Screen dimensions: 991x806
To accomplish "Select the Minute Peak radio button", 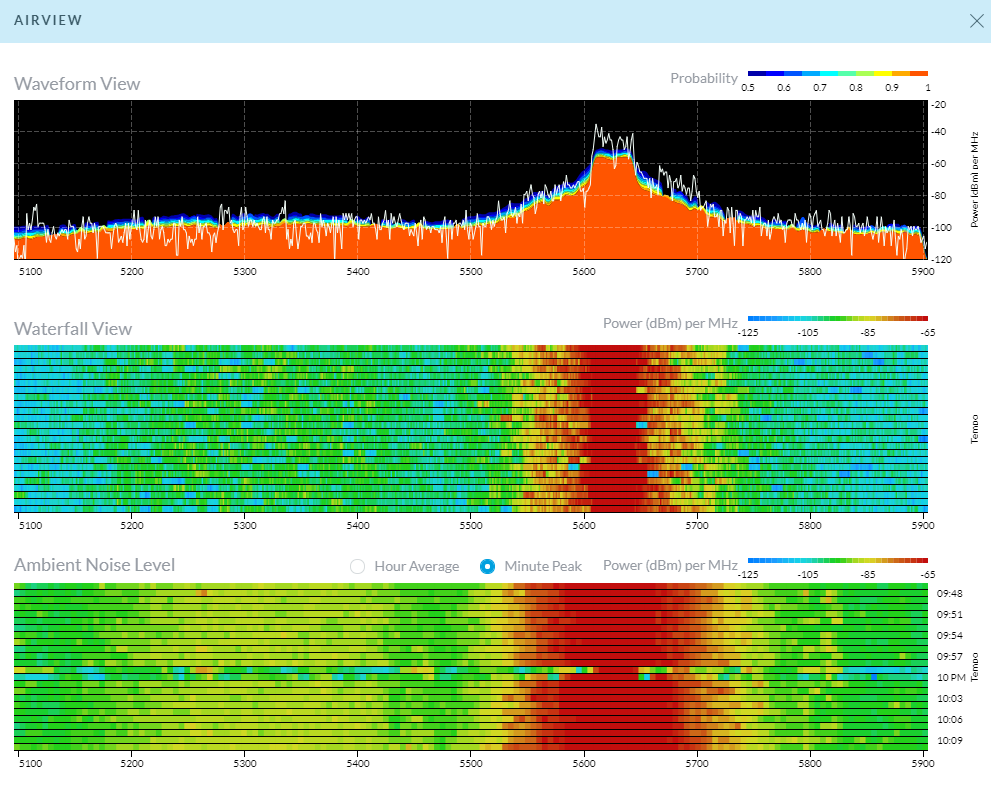I will pos(487,566).
